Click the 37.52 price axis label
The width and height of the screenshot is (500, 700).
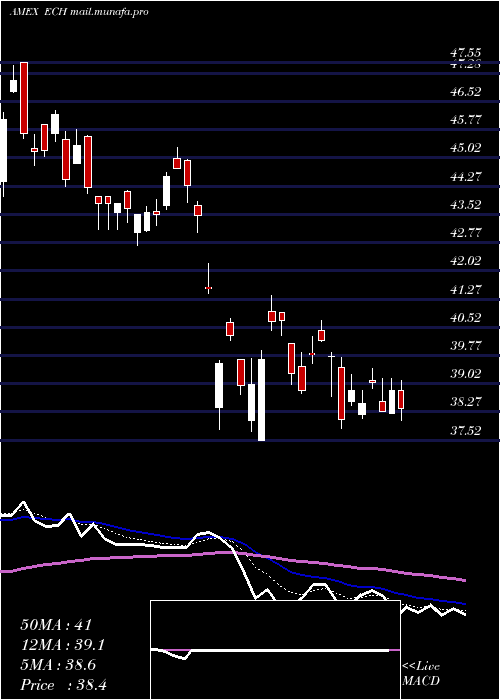[466, 431]
